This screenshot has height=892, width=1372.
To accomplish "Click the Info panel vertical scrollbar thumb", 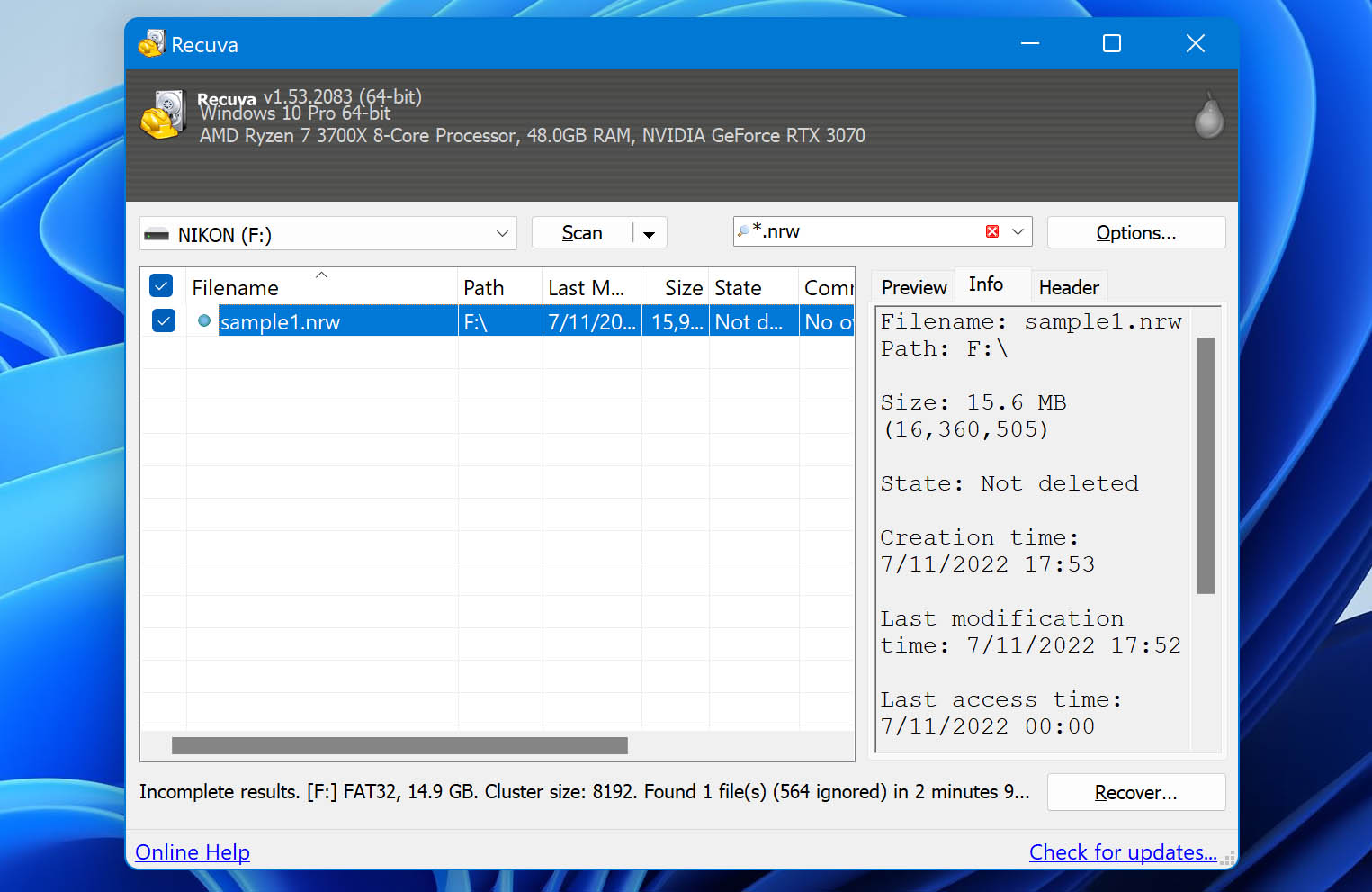I will pos(1206,465).
